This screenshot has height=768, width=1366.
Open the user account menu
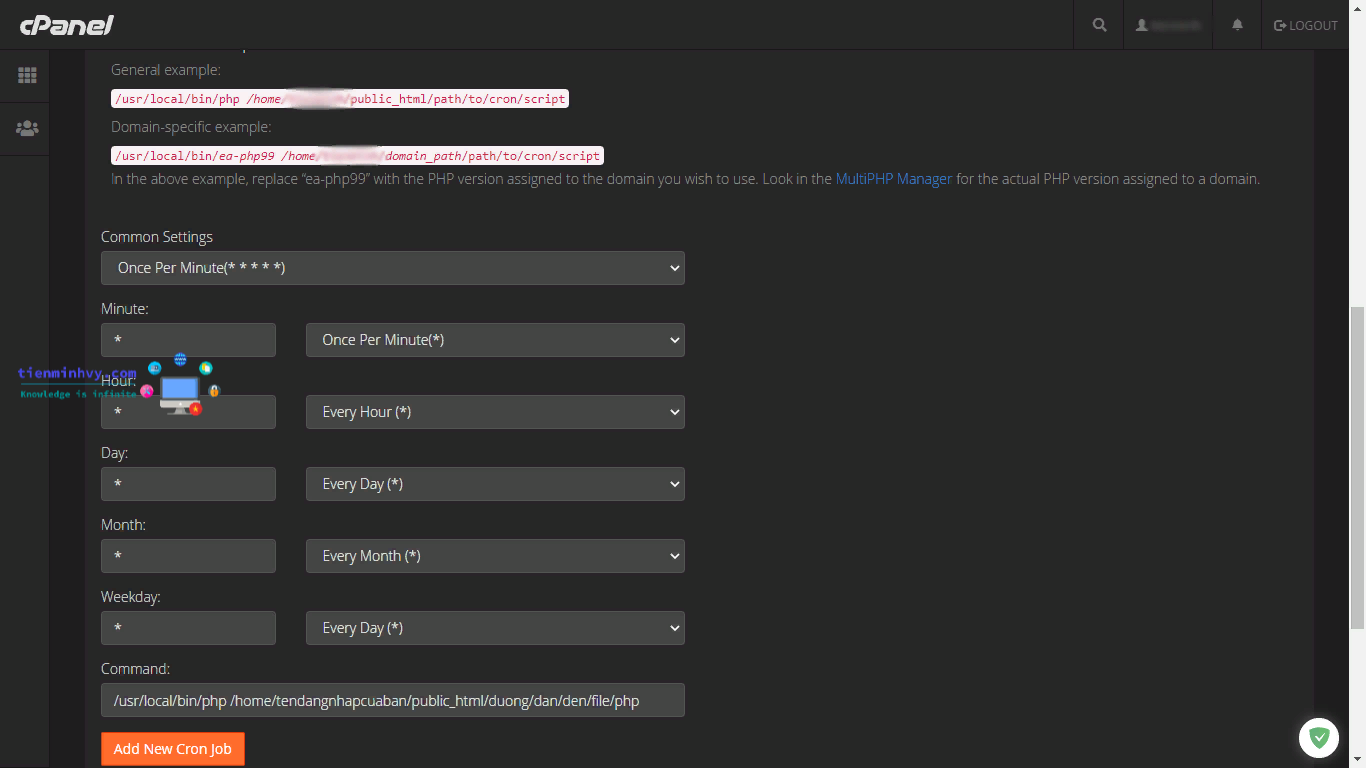pos(1168,25)
